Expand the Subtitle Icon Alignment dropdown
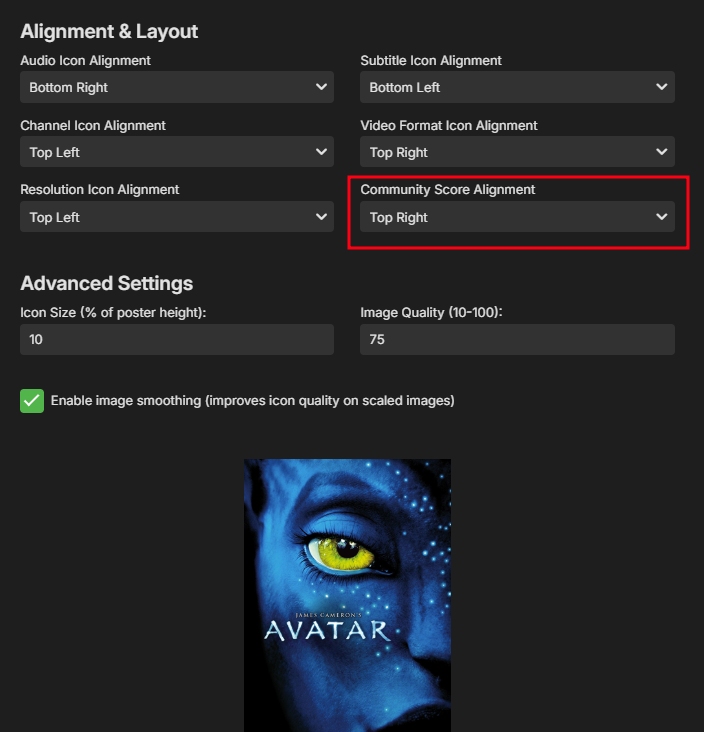 517,87
